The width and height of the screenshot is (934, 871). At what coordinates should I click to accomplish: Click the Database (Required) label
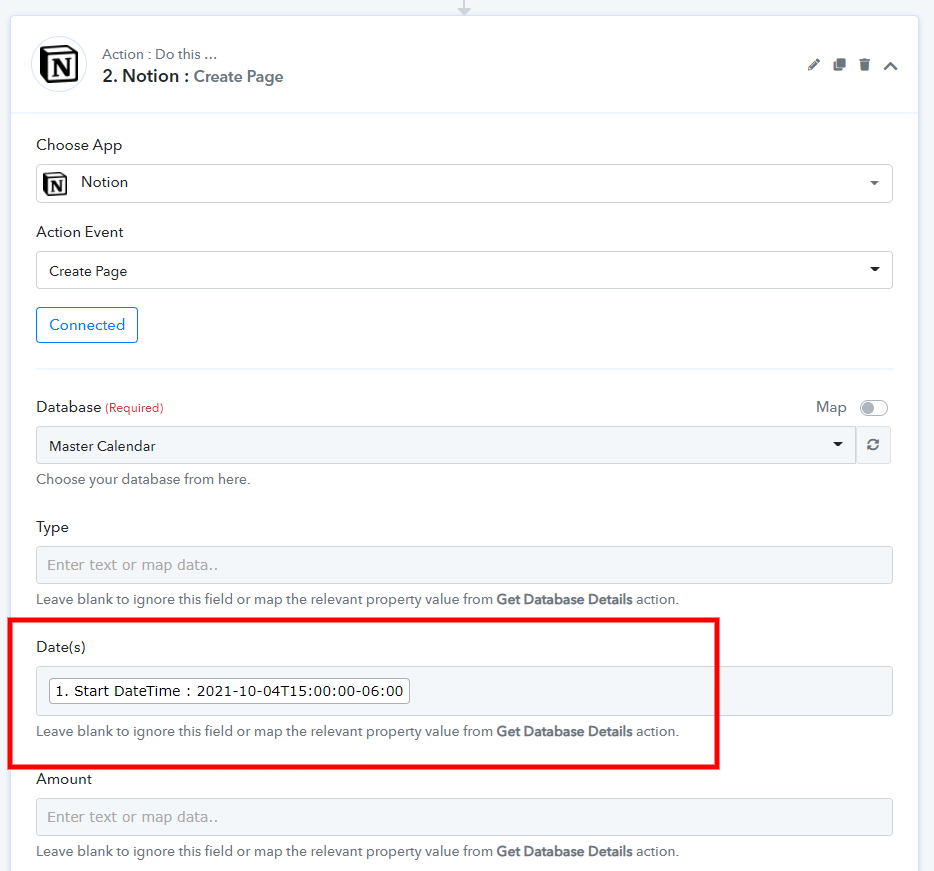(x=99, y=407)
